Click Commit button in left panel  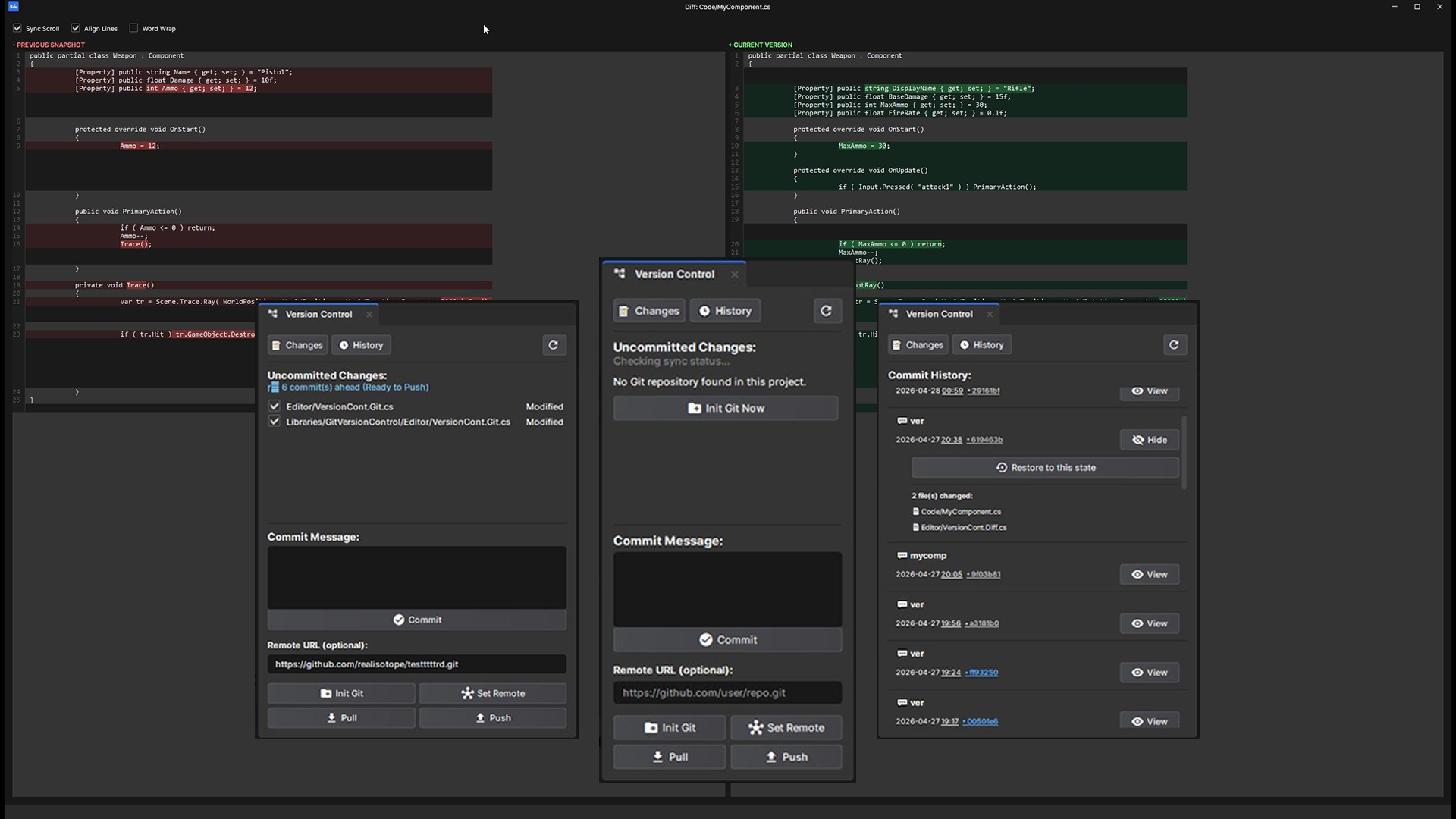click(x=417, y=620)
